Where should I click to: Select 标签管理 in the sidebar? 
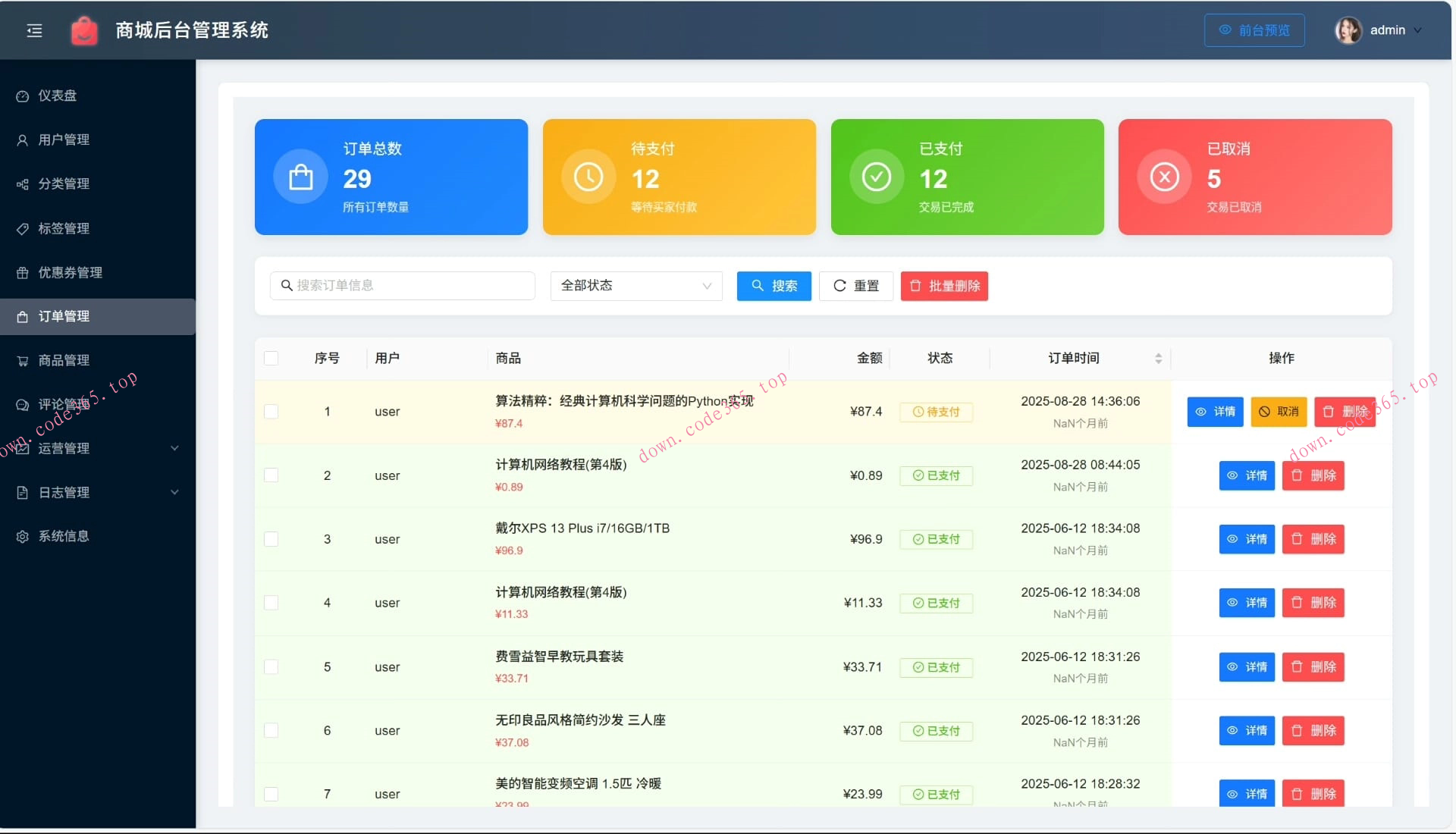coord(64,228)
